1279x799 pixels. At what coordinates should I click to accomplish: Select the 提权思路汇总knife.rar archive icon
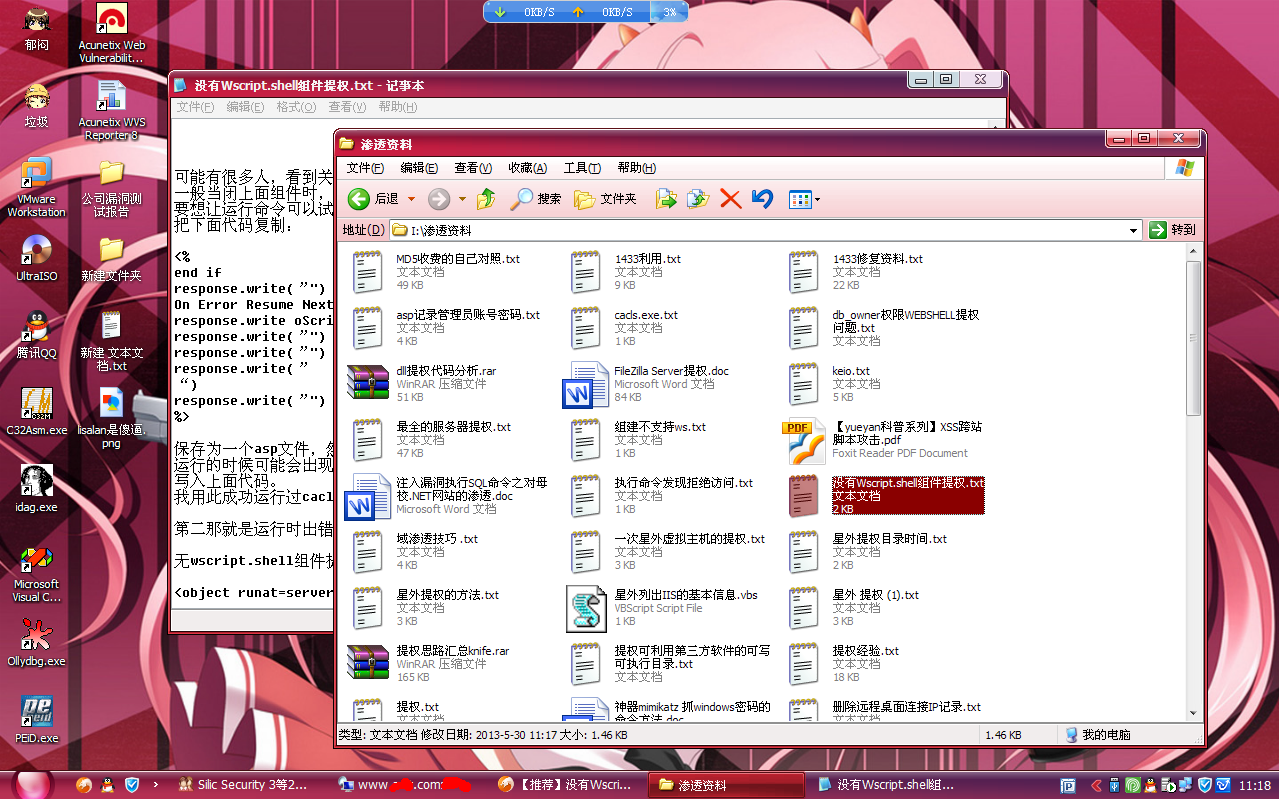pyautogui.click(x=367, y=664)
